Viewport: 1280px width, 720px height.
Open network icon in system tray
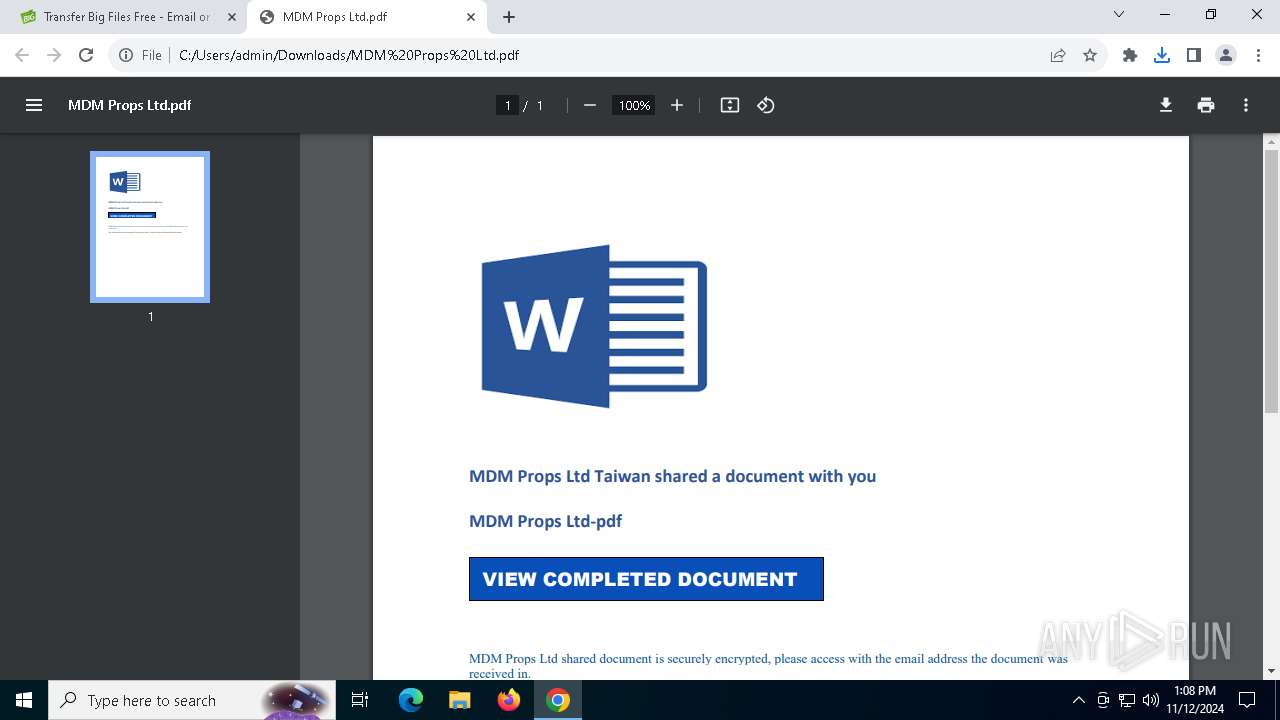click(1127, 700)
